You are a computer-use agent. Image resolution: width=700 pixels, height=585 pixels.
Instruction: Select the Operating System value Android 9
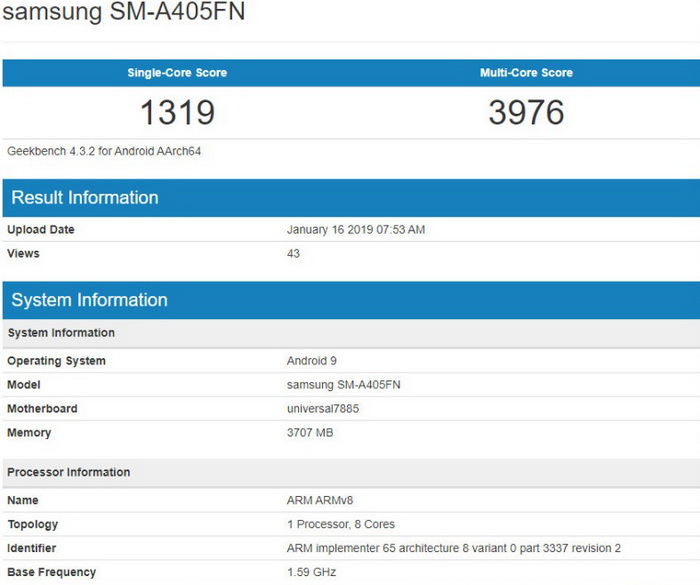click(312, 361)
